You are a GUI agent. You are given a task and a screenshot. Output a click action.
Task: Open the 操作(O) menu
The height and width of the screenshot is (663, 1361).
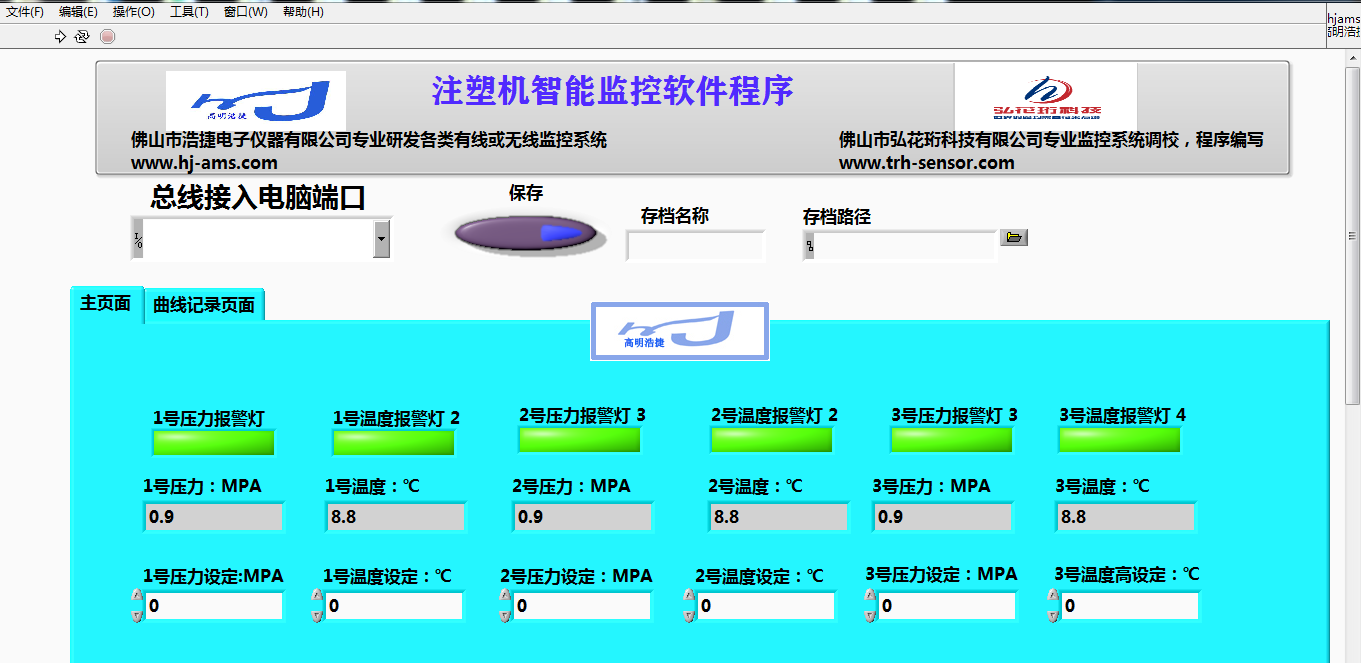pos(134,12)
